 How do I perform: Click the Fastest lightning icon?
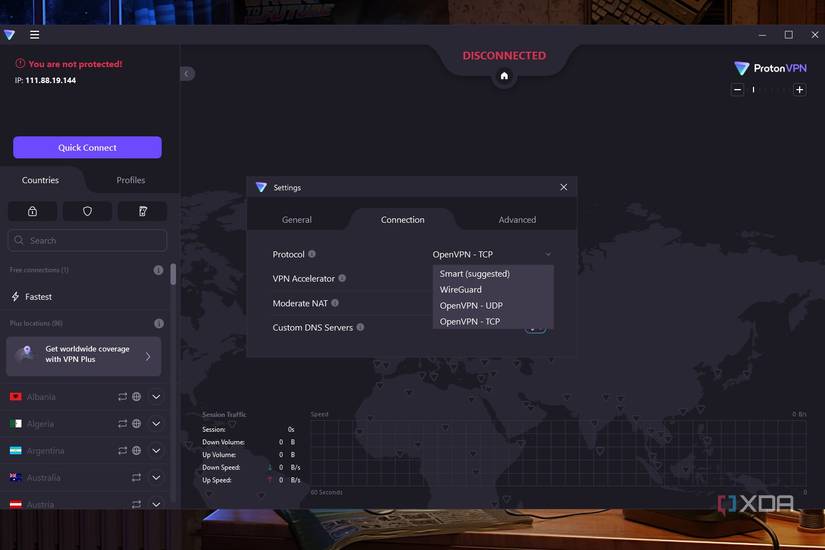[15, 296]
